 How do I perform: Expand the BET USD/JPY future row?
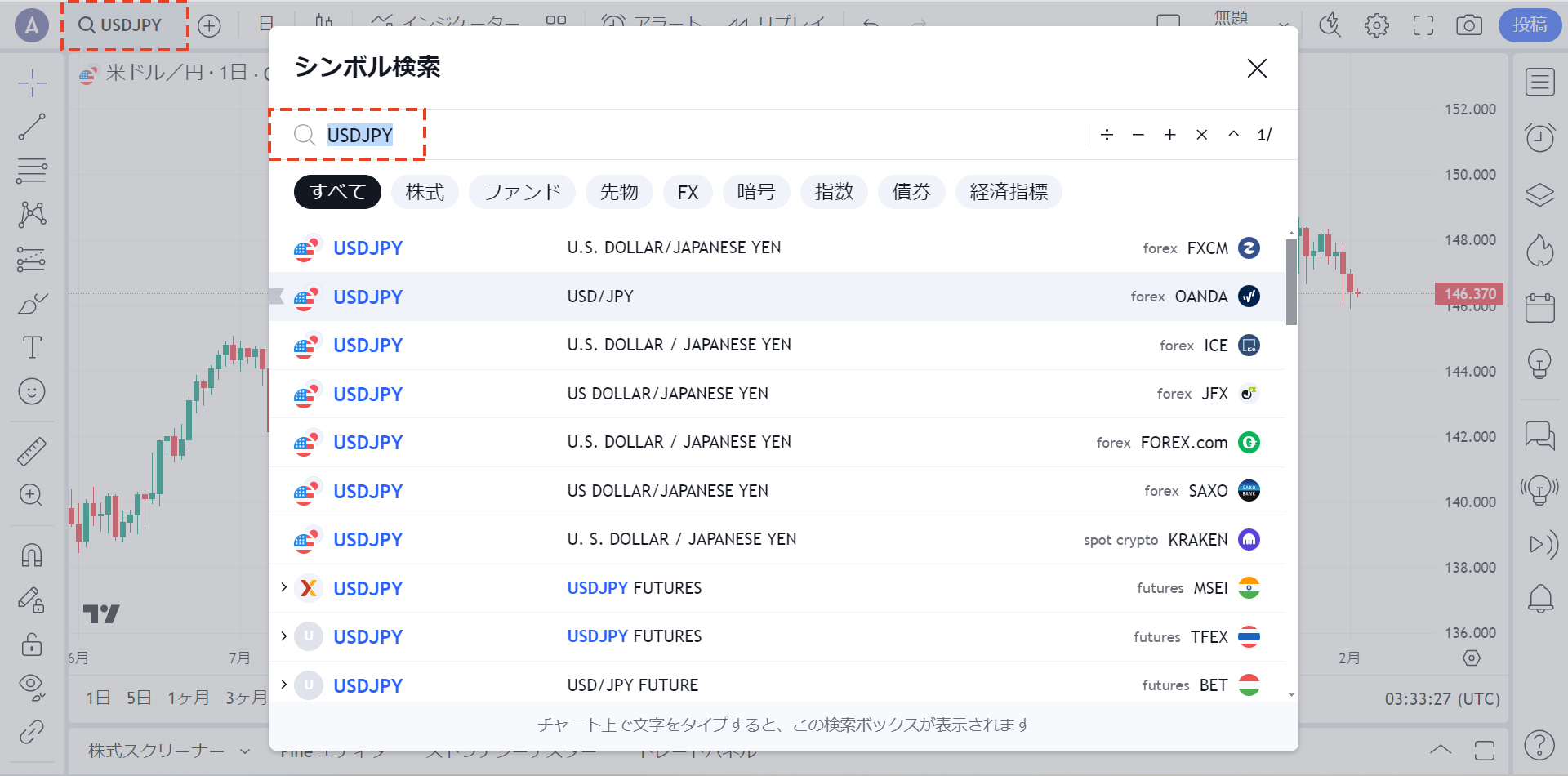pyautogui.click(x=283, y=685)
